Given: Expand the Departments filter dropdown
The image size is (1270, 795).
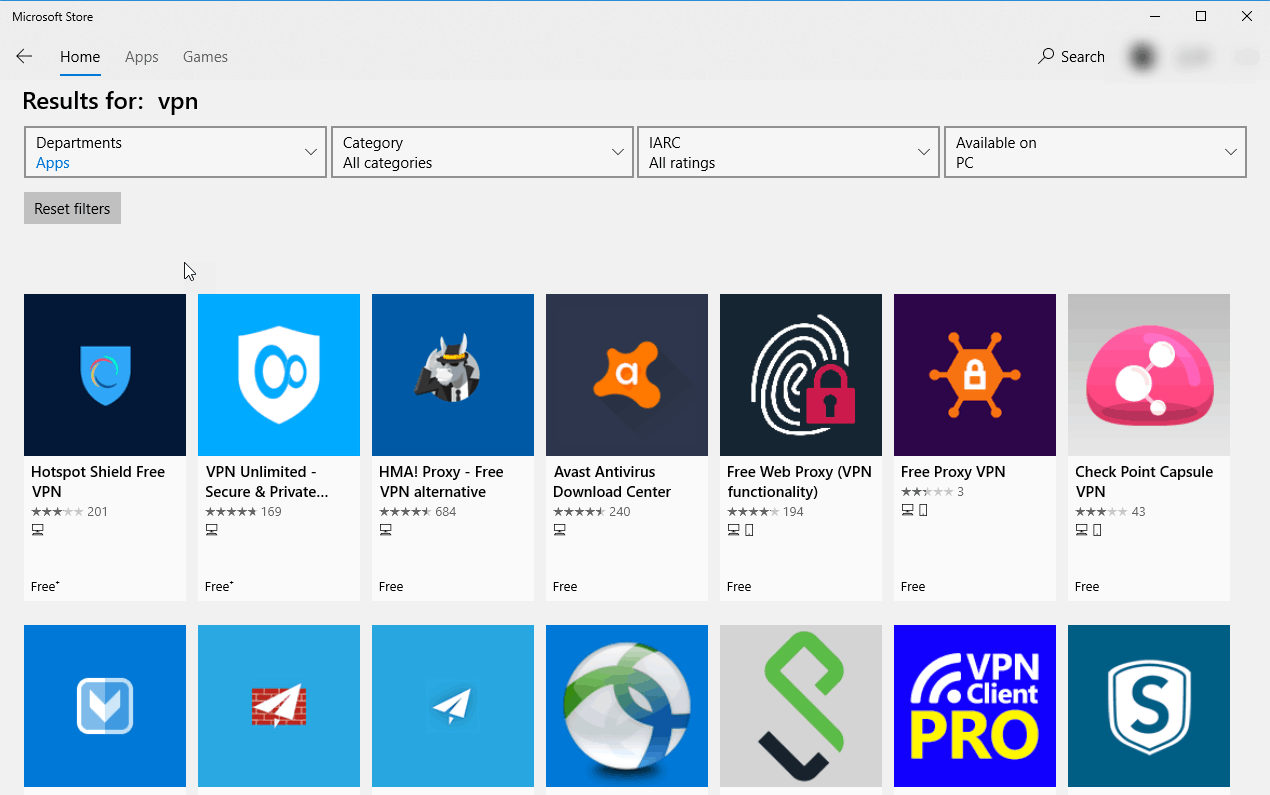Looking at the screenshot, I should 175,152.
